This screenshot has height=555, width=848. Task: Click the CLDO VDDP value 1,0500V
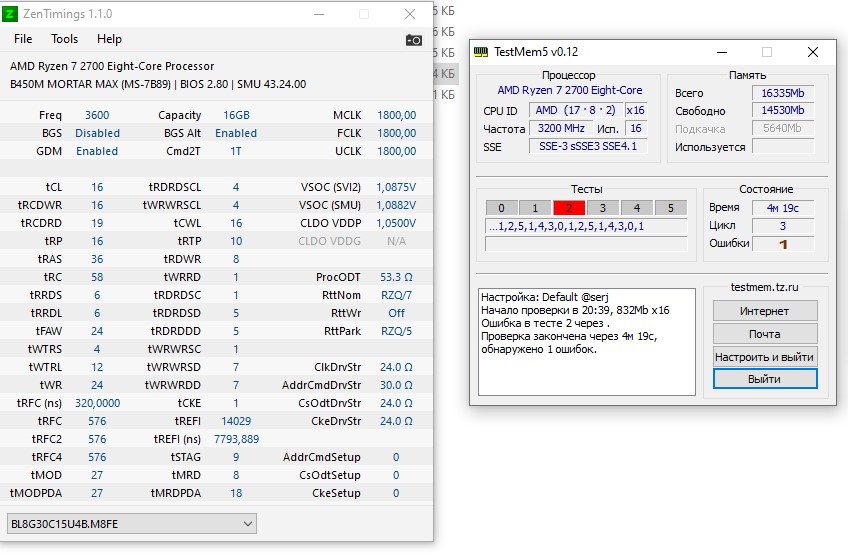pos(396,223)
